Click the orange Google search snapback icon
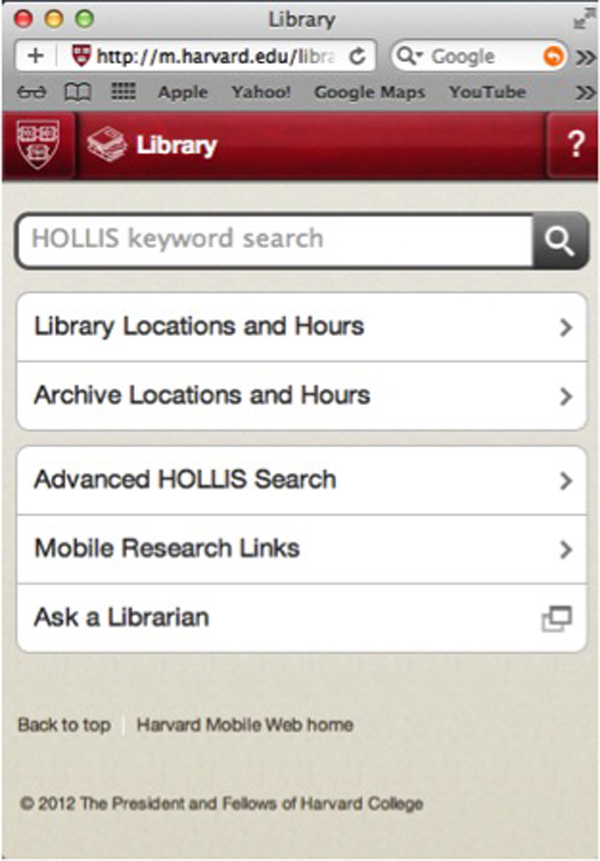Screen dimensions: 600x861 (x=552, y=56)
